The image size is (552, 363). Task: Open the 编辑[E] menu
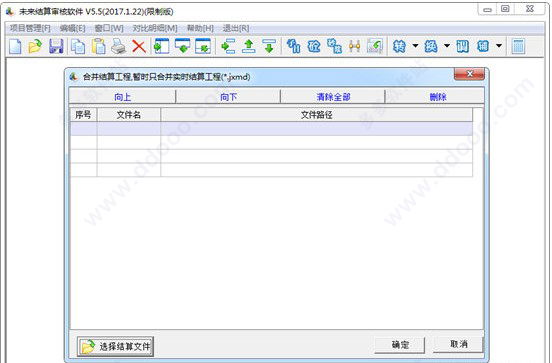(73, 28)
